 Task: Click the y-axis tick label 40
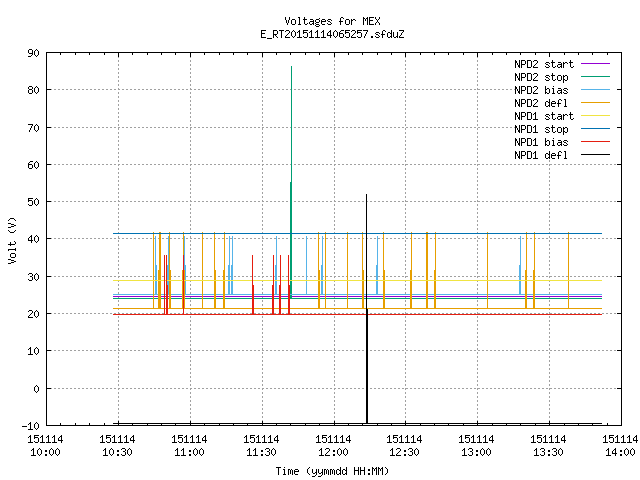coord(33,239)
